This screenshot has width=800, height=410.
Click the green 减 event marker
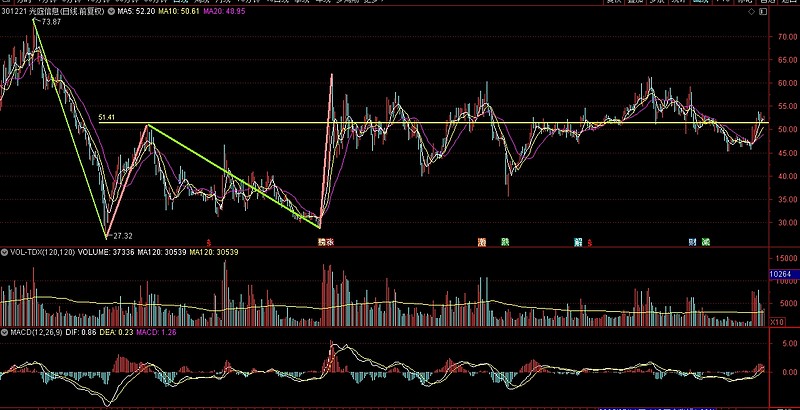[x=706, y=242]
